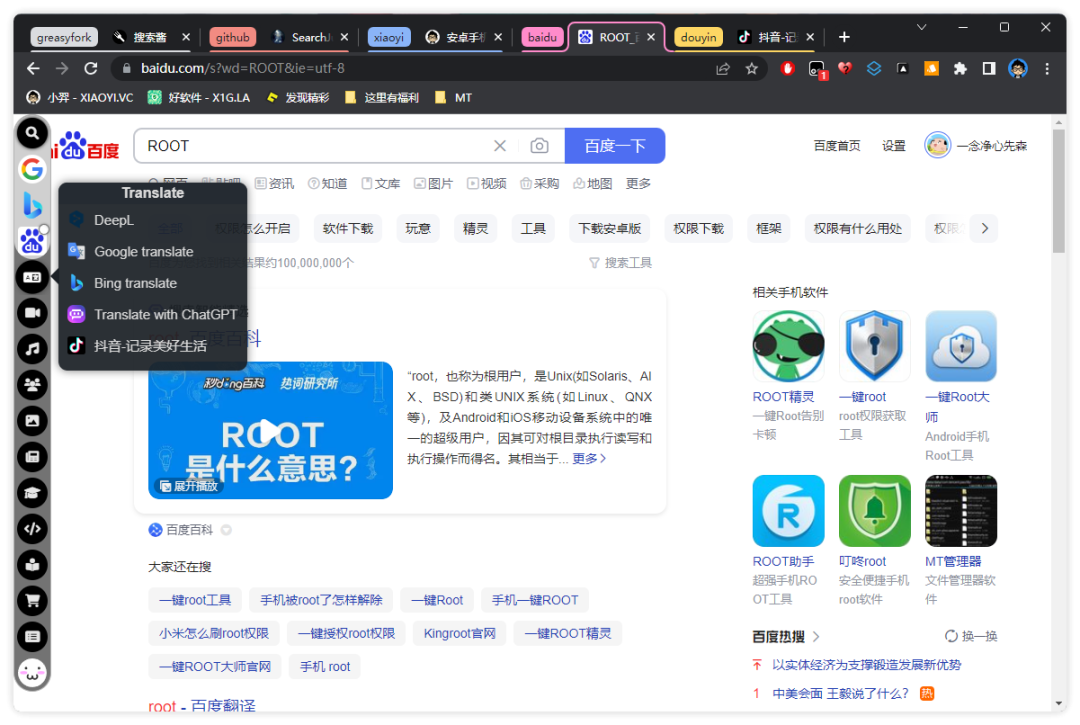Screen dimensions: 1080x725
Task: Open the MT bookmarks folder
Action: coord(453,98)
